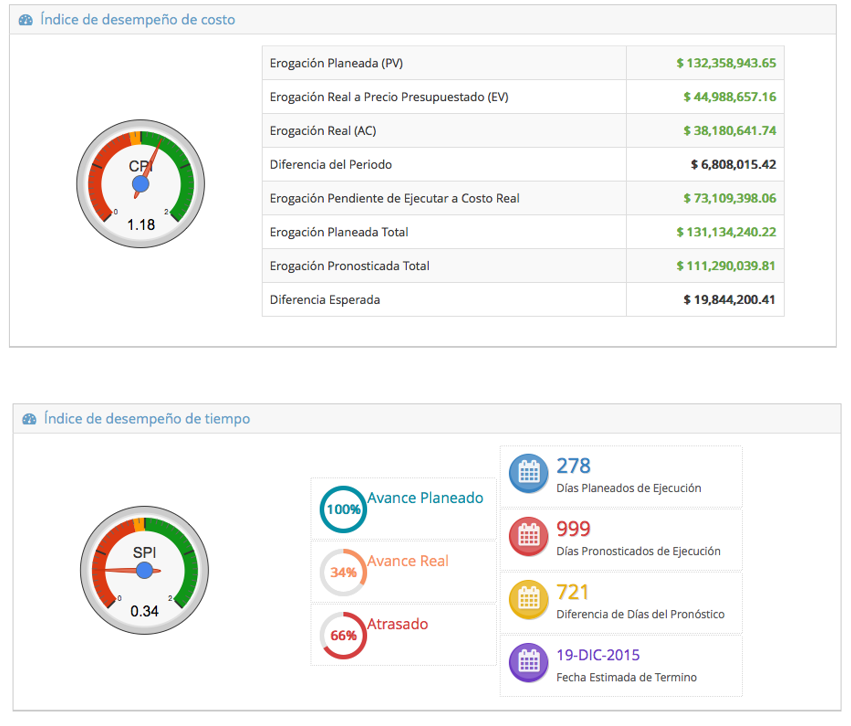Click the Erogación Real (AC) amount $38,180,641.74
The image size is (851, 726).
click(x=729, y=131)
